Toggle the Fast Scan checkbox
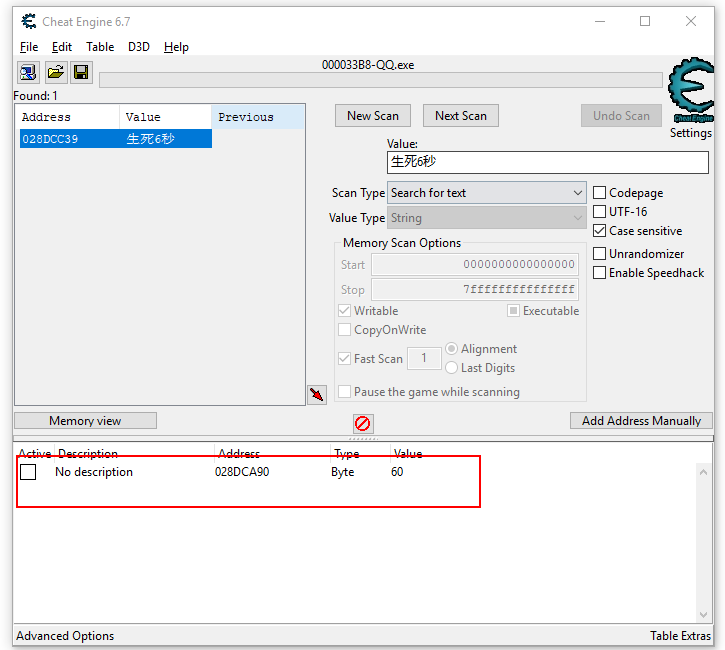 click(x=344, y=358)
